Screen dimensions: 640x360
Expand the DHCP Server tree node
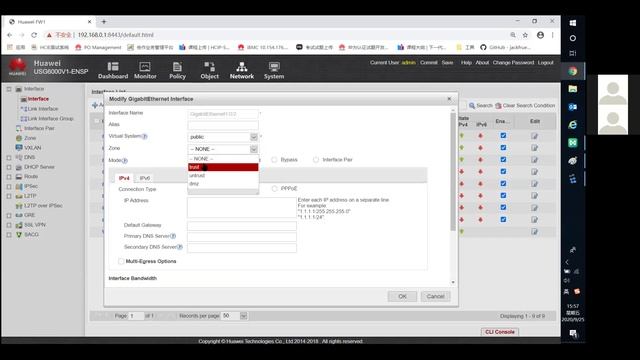click(x=9, y=167)
